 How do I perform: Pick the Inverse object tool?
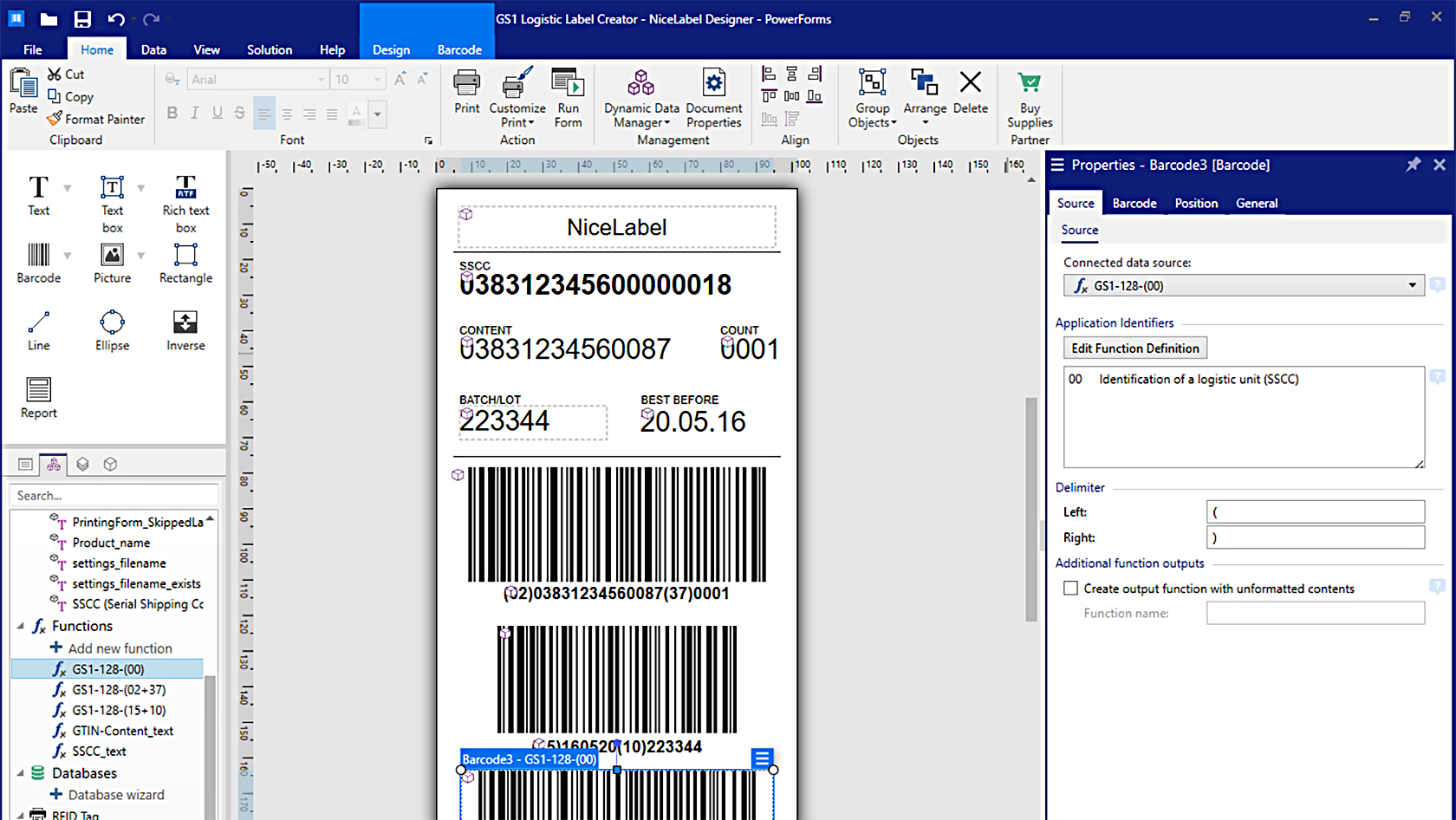185,331
